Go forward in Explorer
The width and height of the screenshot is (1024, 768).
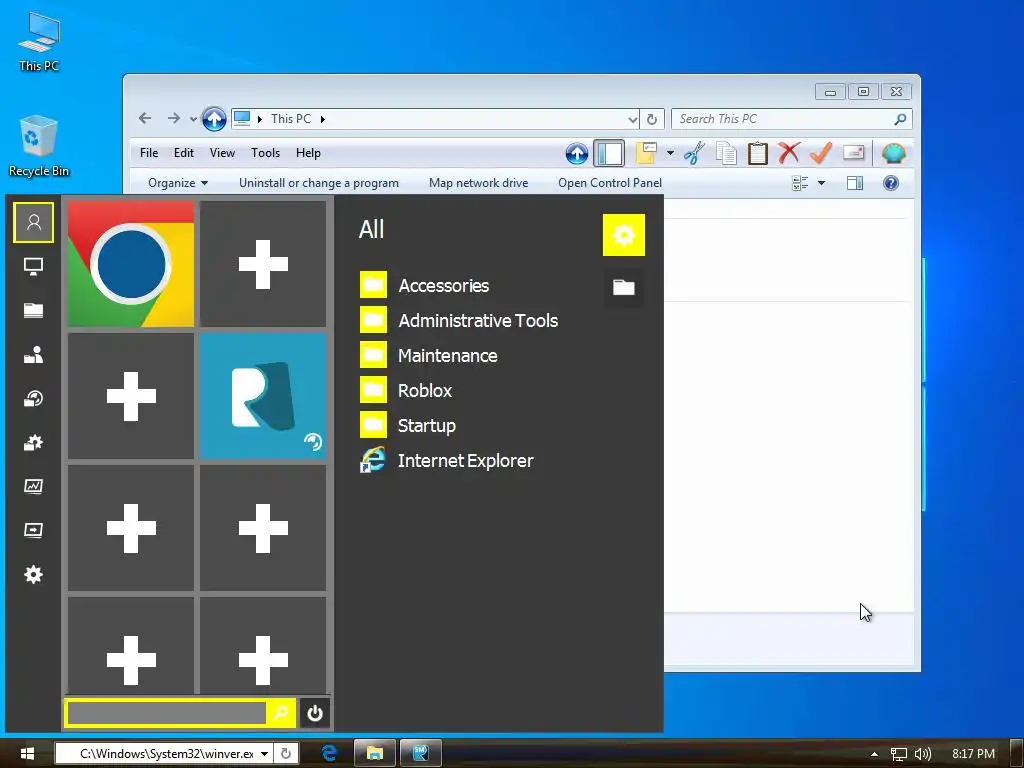tap(173, 118)
